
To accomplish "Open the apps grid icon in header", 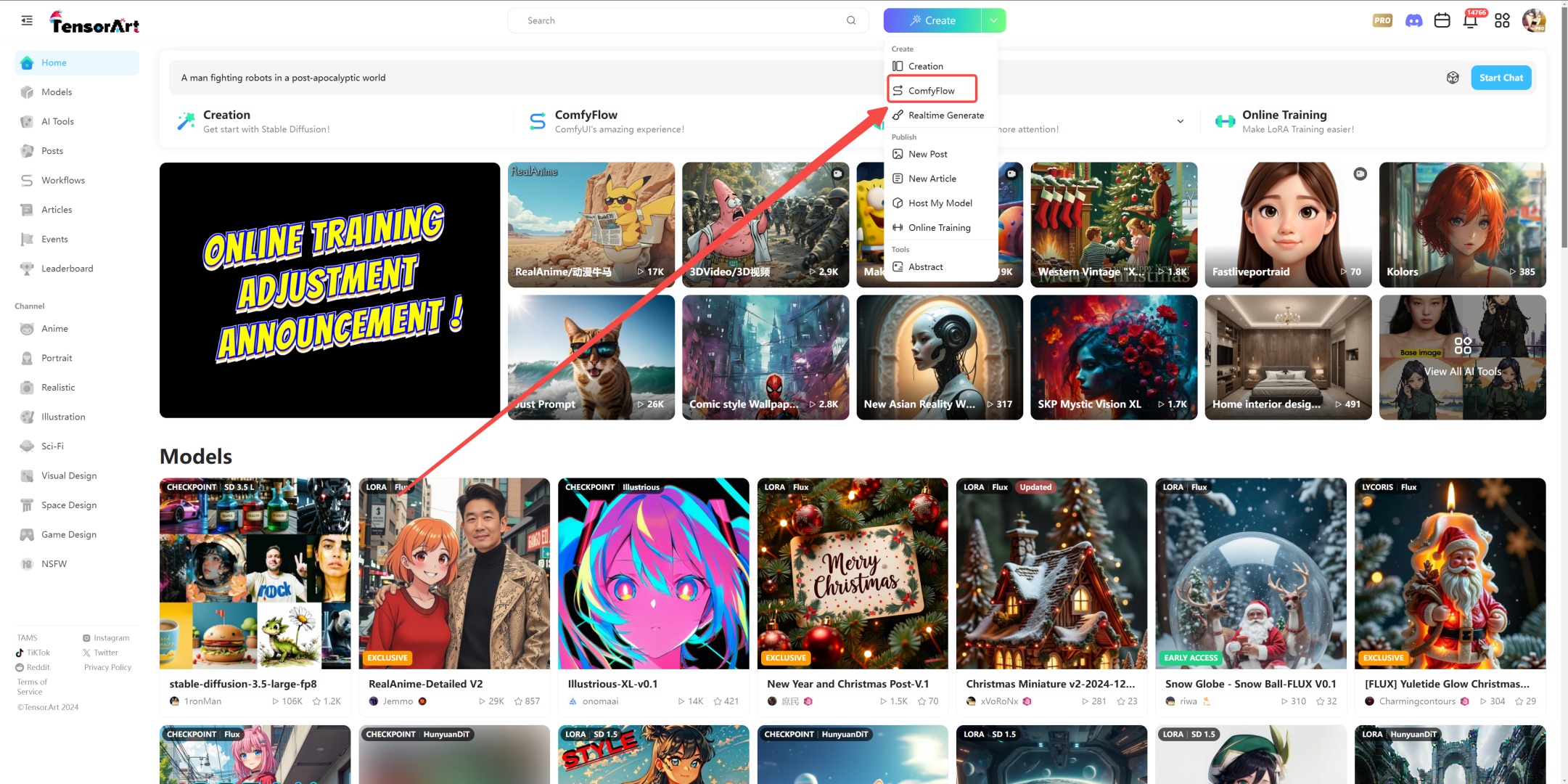I will 1502,20.
